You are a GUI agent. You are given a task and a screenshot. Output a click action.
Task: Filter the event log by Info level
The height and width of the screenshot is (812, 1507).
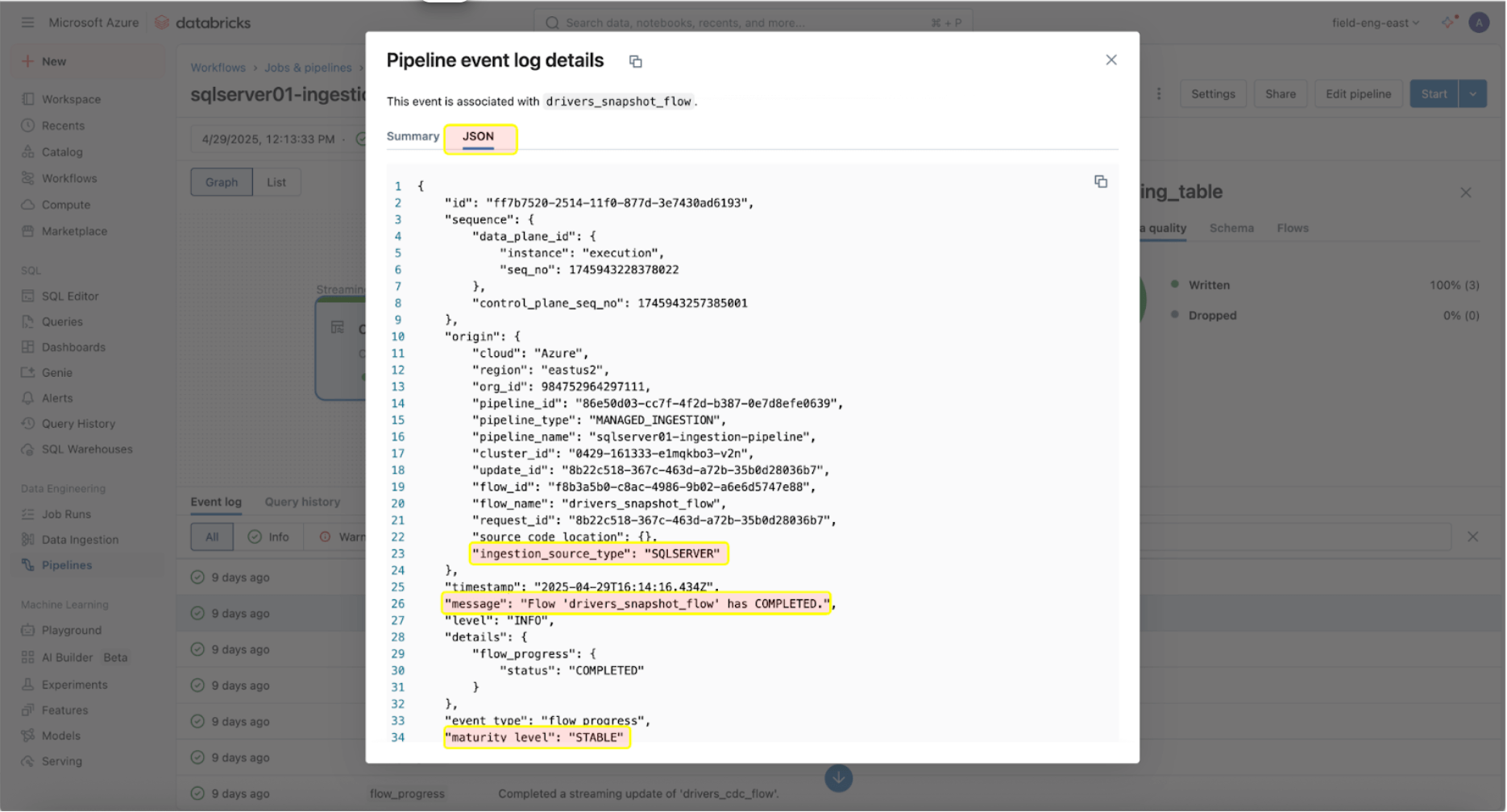coord(268,537)
